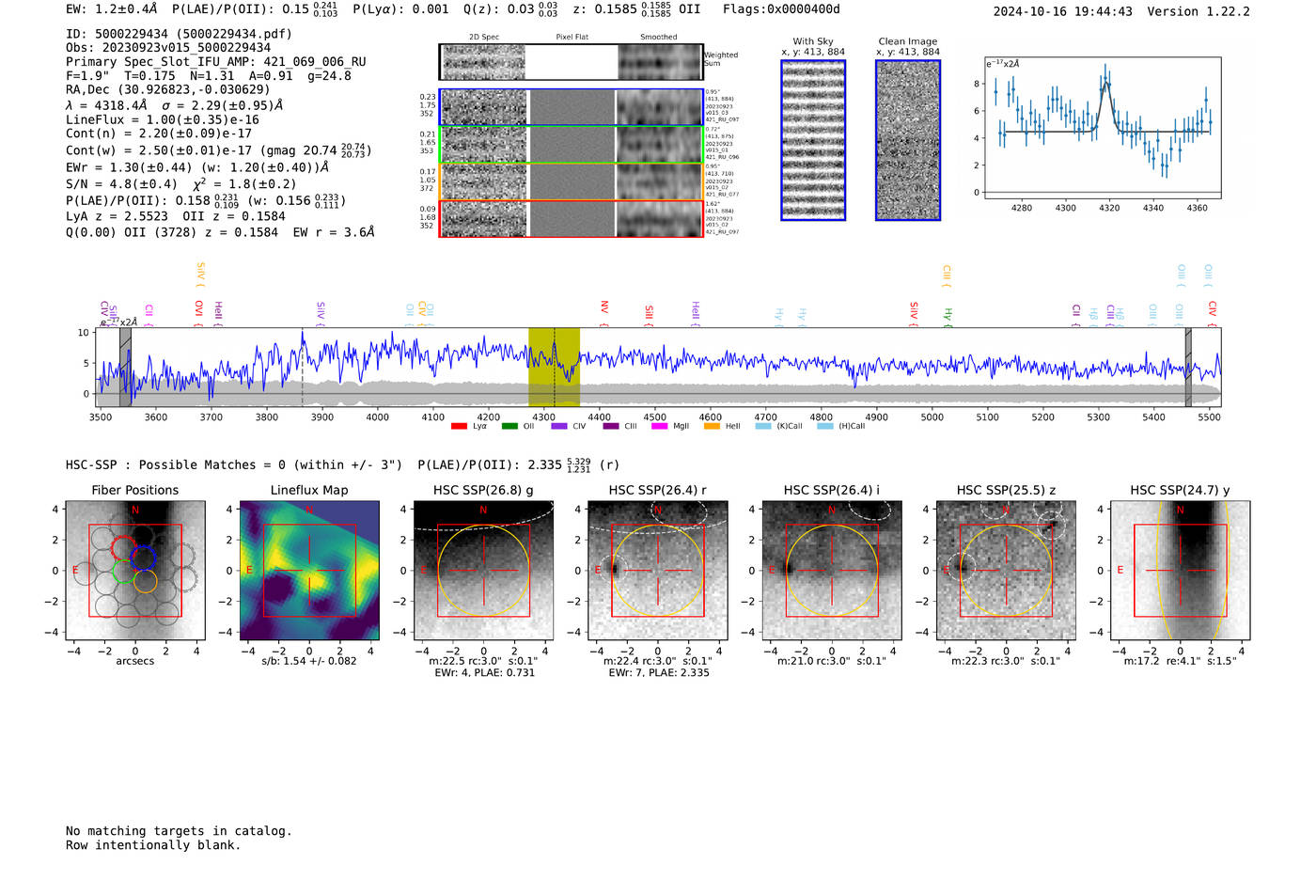
Task: Click the red OVI line marker
Action: [198, 314]
